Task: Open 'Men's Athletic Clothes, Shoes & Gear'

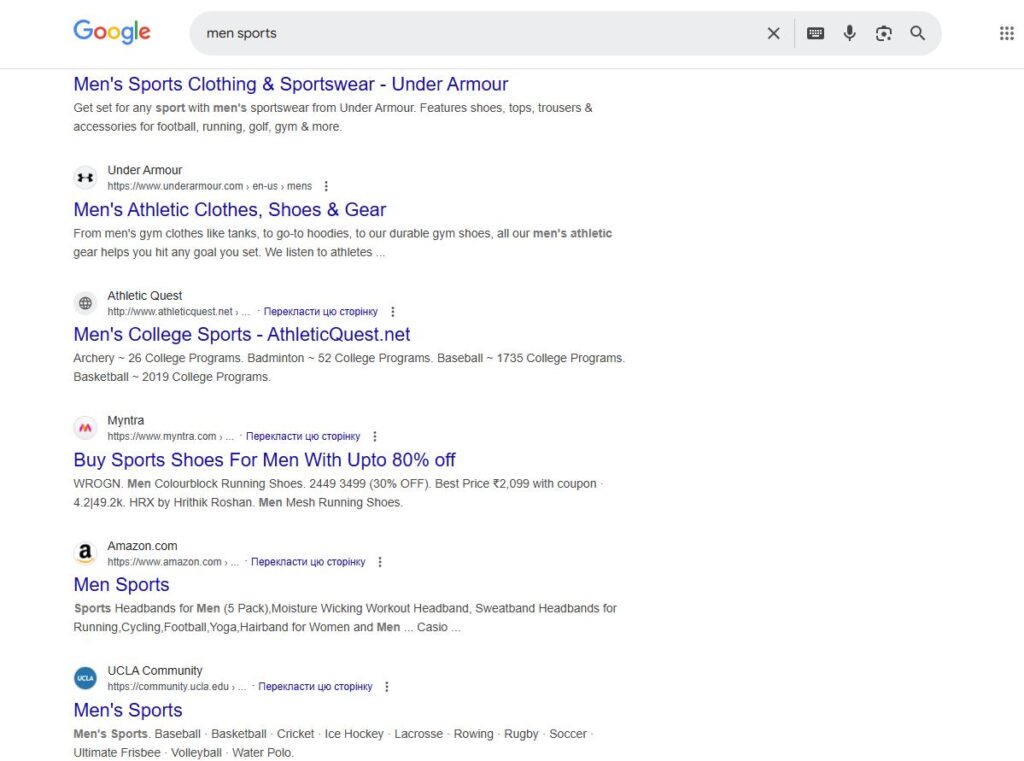Action: click(x=229, y=210)
